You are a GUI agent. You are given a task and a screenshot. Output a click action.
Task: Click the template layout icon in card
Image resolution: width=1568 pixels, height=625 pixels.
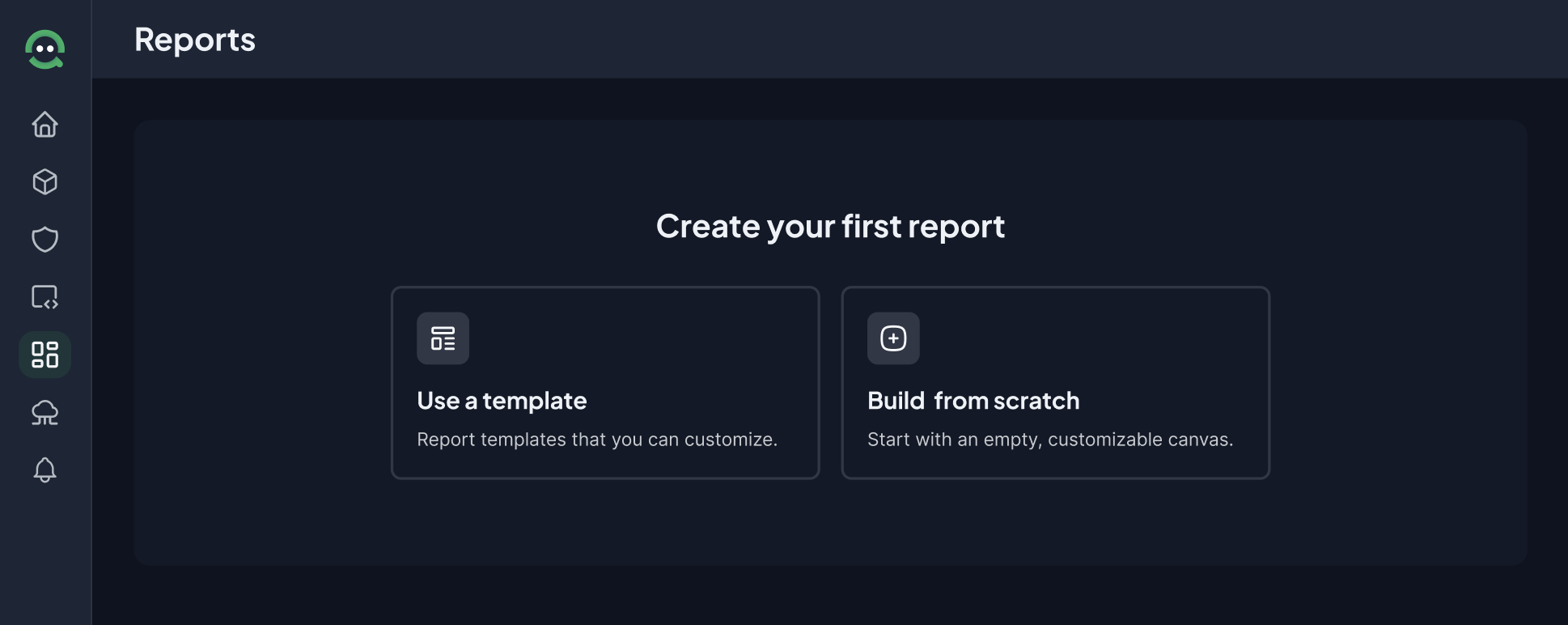tap(443, 338)
